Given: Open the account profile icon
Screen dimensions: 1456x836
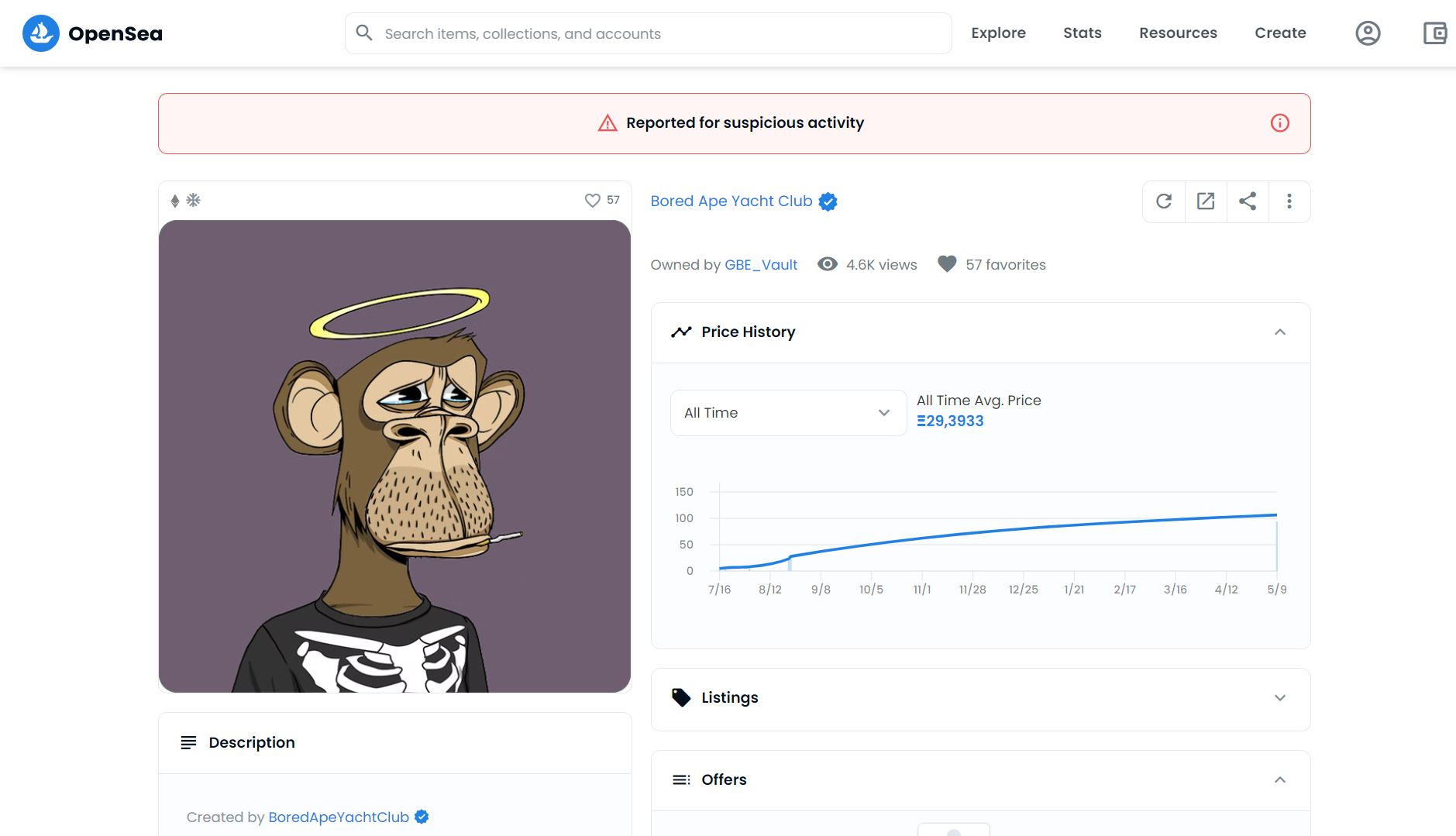Looking at the screenshot, I should click(1368, 33).
